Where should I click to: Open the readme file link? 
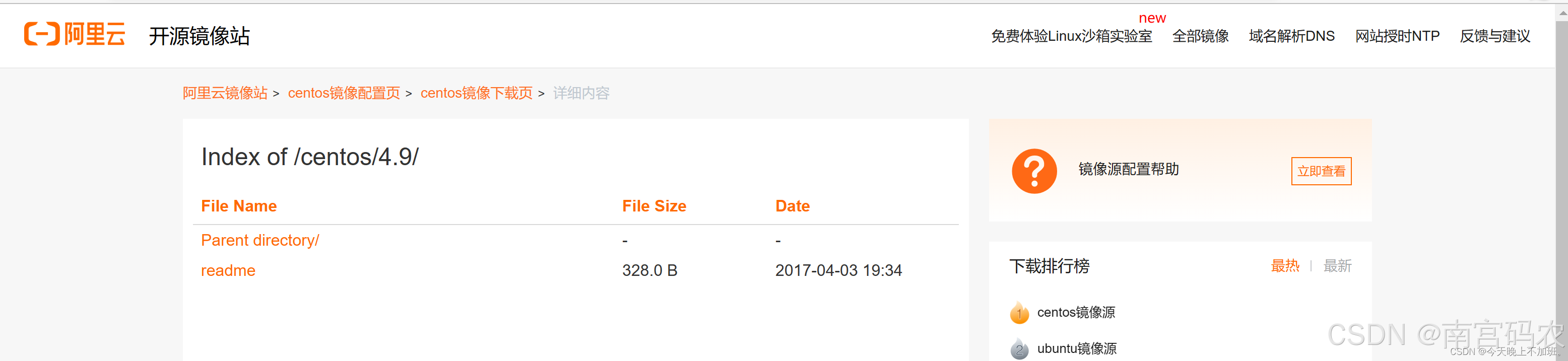pos(228,270)
